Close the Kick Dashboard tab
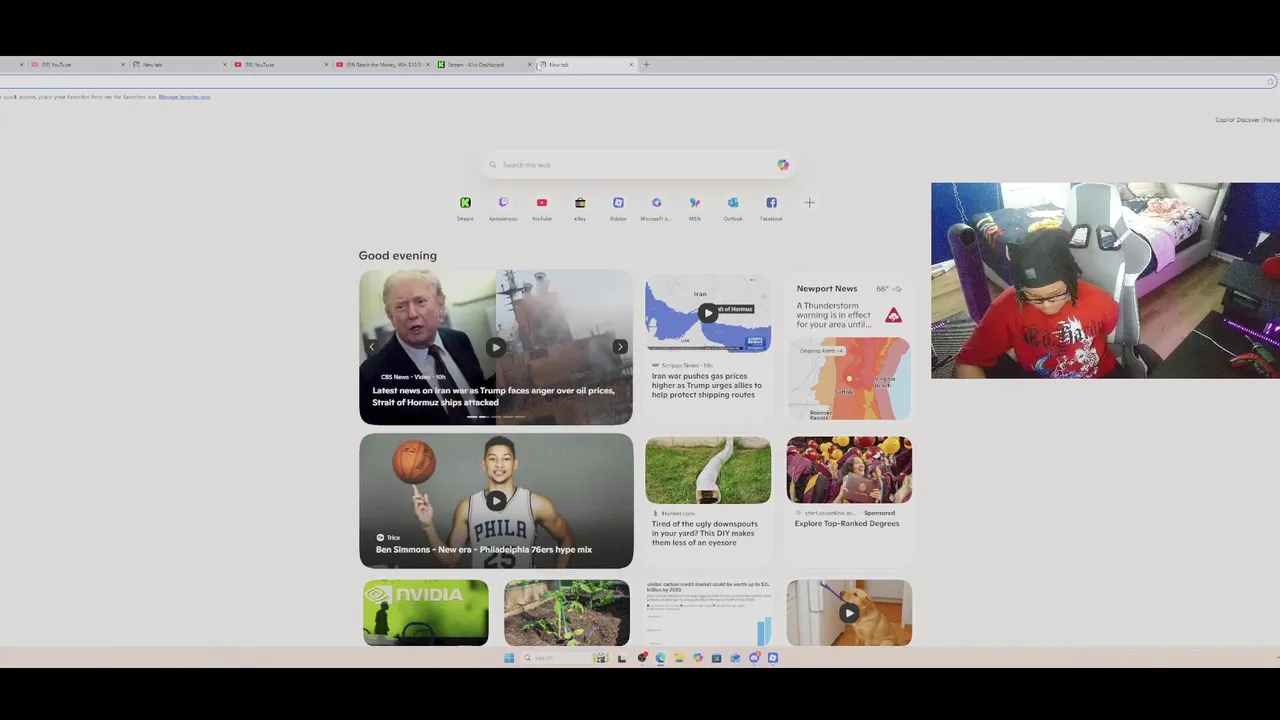The image size is (1280, 720). point(529,65)
